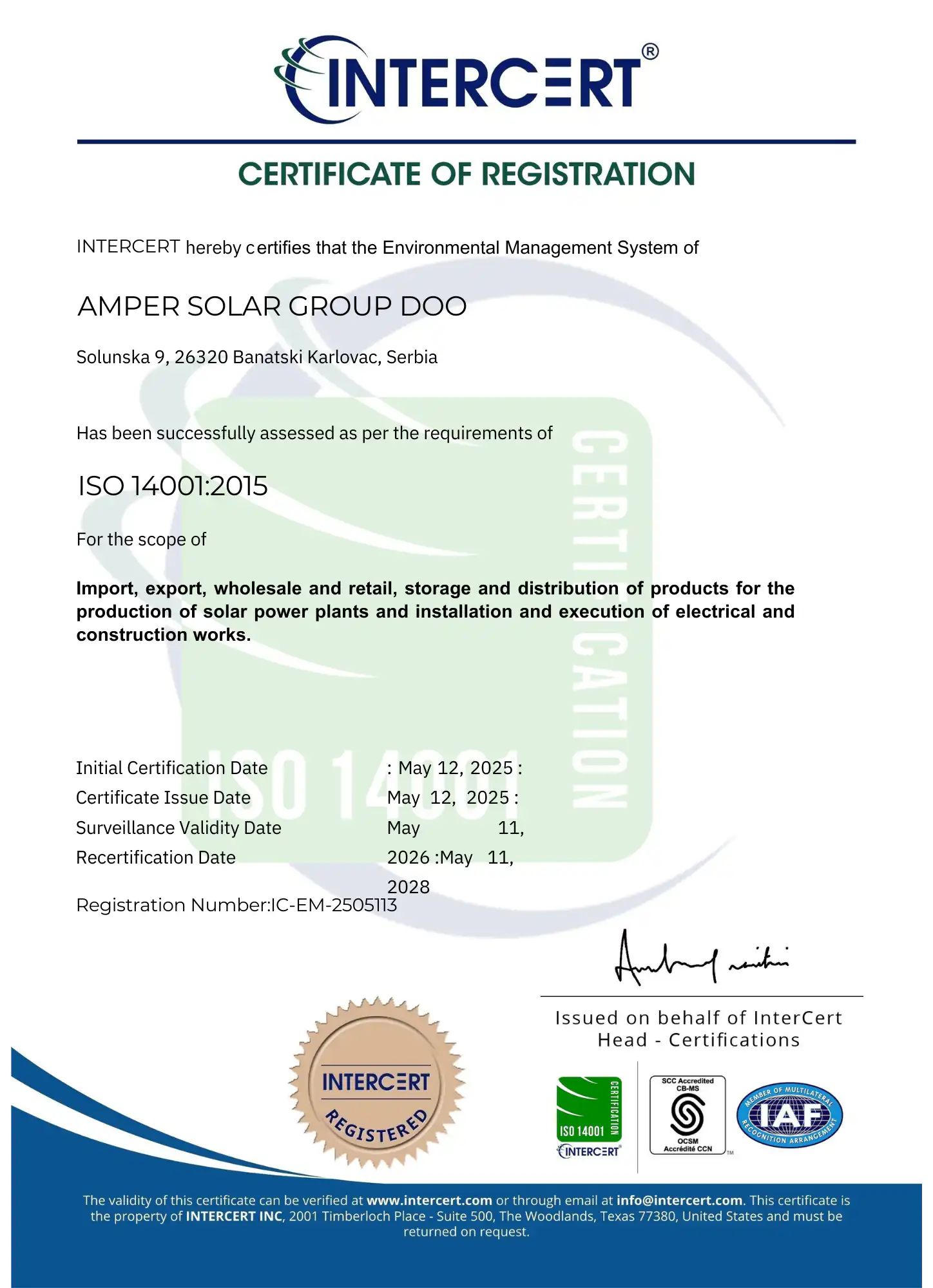Click the blue IAF globe logo
Viewport: 933px width, 1288px height.
point(789,1115)
